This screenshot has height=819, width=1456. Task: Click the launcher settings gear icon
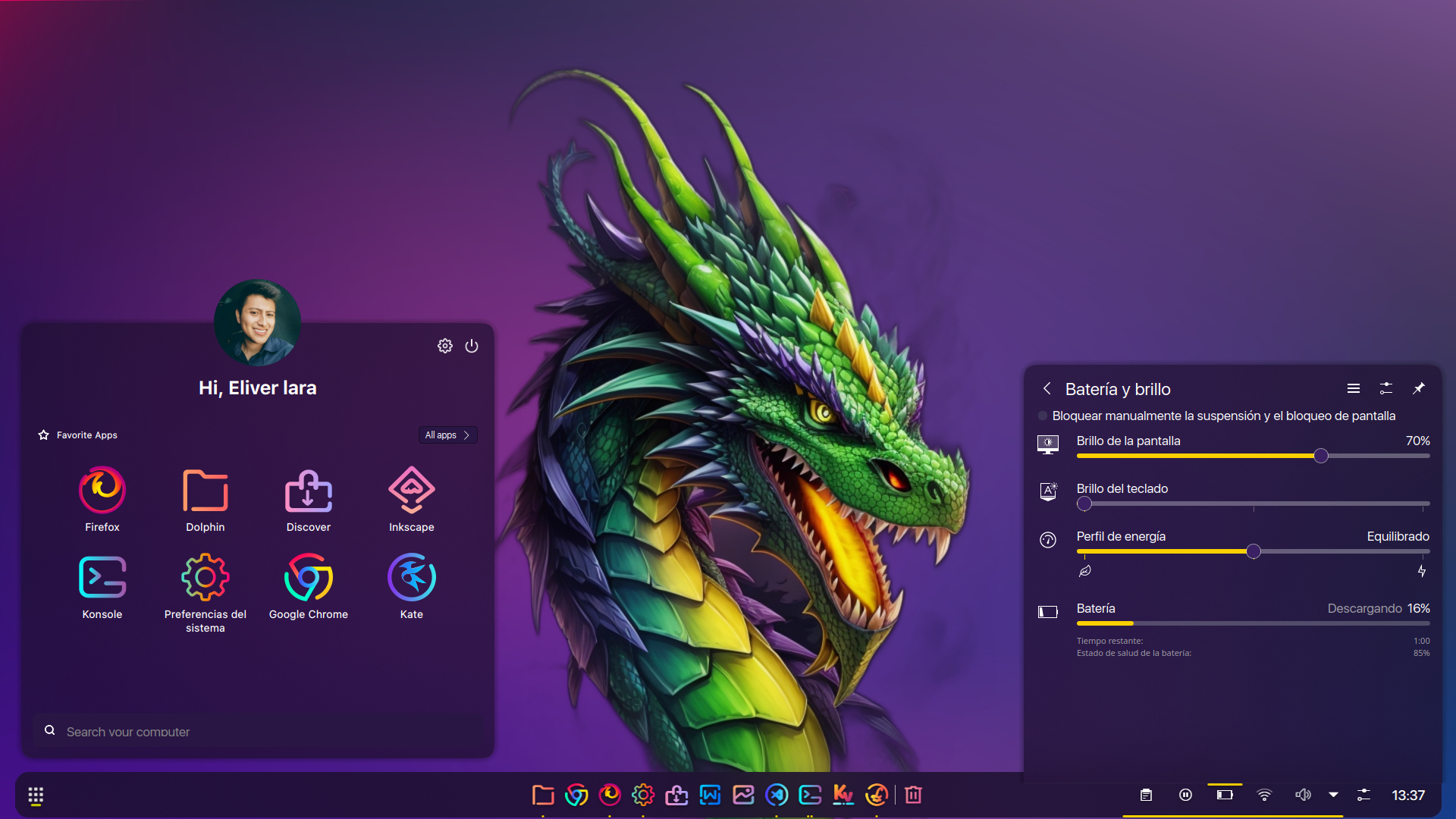[445, 346]
